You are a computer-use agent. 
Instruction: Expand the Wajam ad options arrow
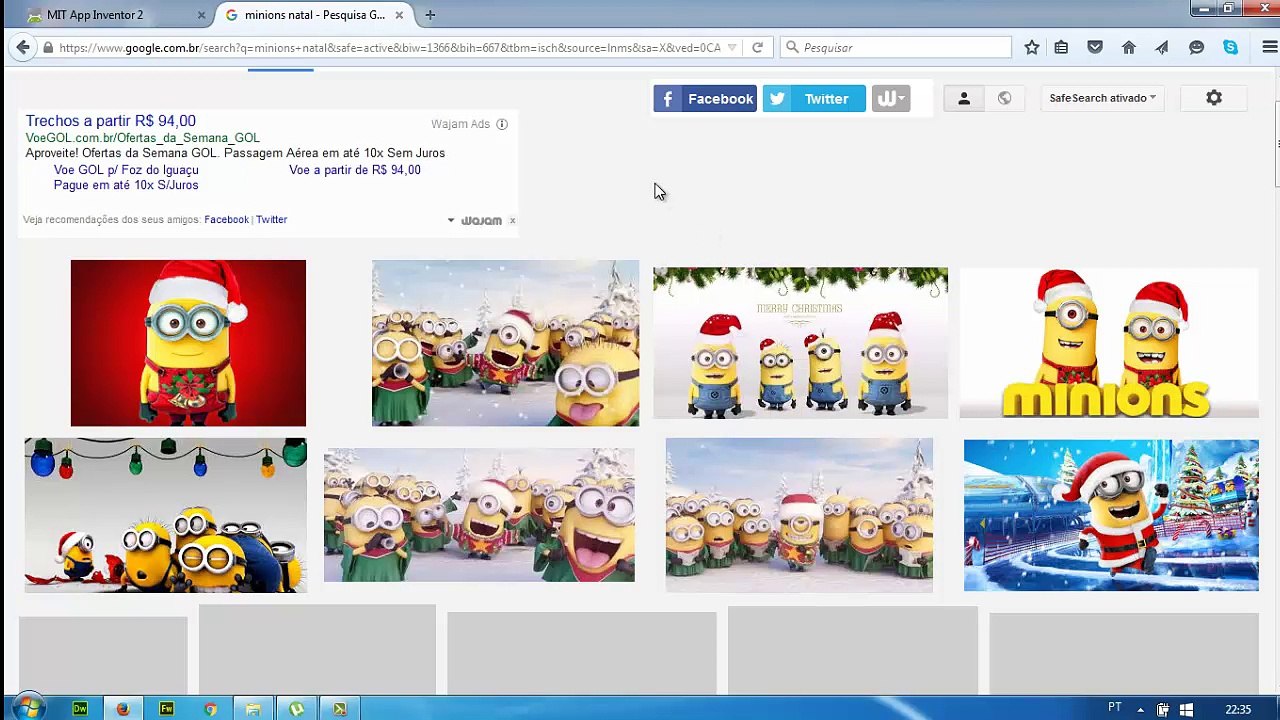[x=450, y=220]
